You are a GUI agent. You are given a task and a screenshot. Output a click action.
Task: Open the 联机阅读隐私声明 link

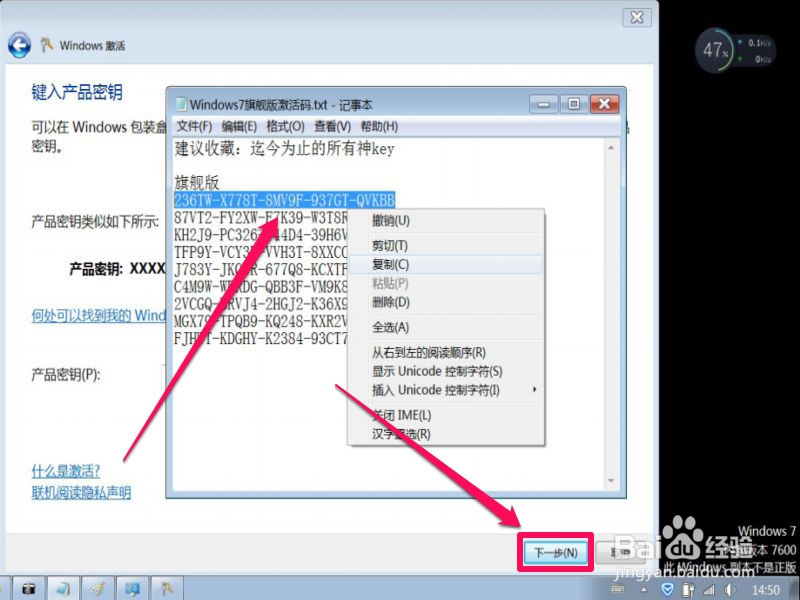tap(81, 492)
